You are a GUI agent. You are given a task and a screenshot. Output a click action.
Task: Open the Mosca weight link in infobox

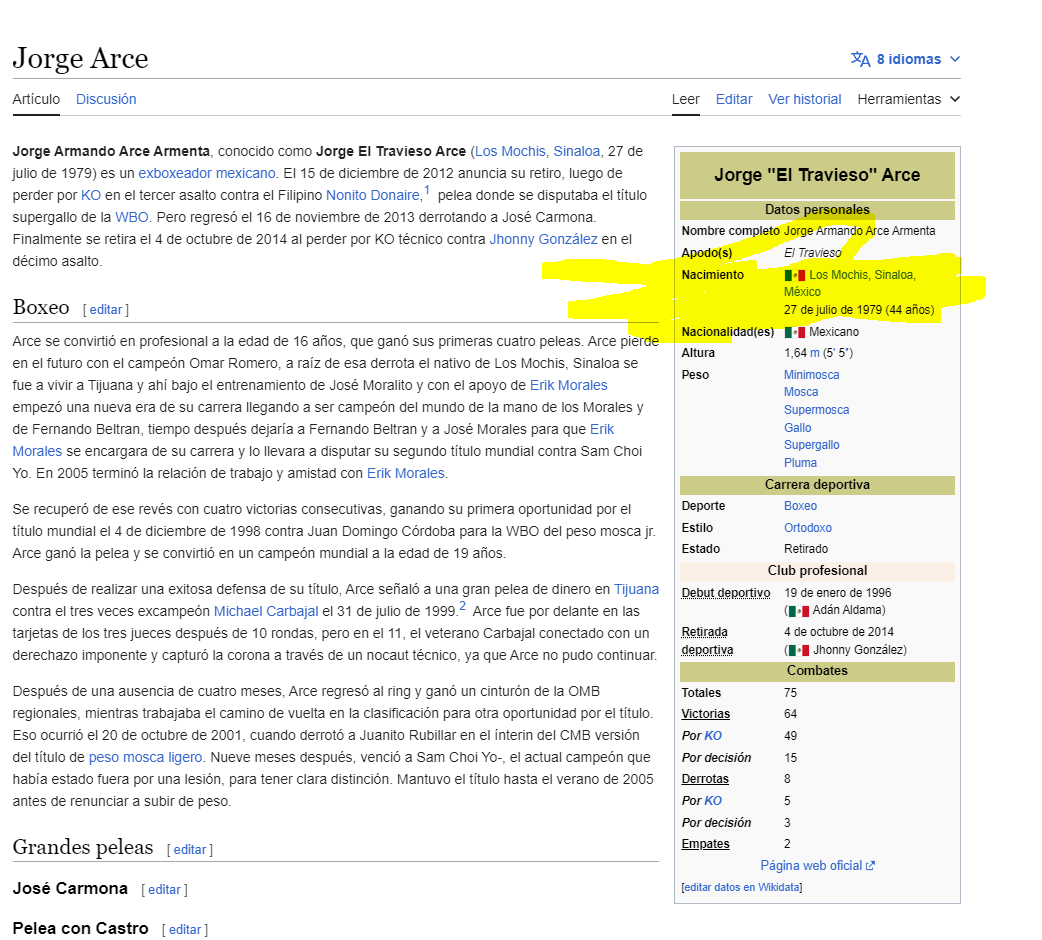[801, 392]
